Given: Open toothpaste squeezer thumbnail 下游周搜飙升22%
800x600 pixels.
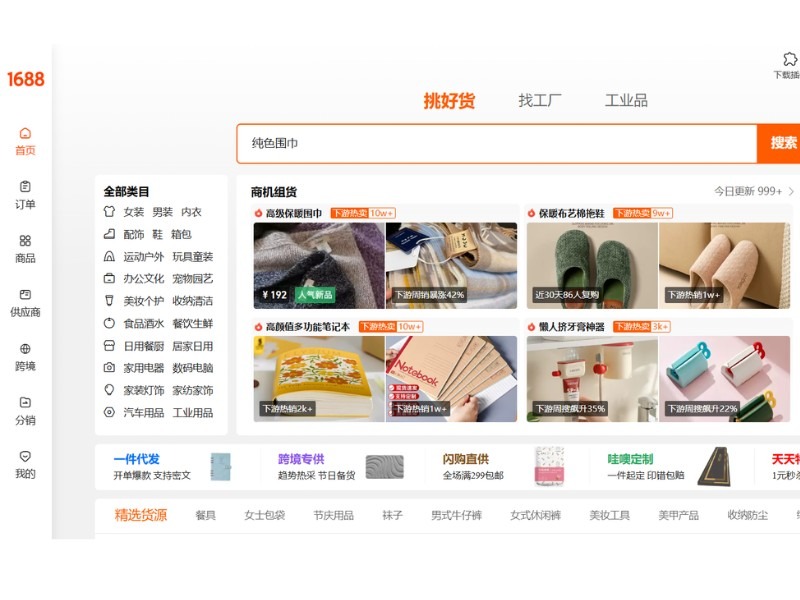Looking at the screenshot, I should click(724, 379).
